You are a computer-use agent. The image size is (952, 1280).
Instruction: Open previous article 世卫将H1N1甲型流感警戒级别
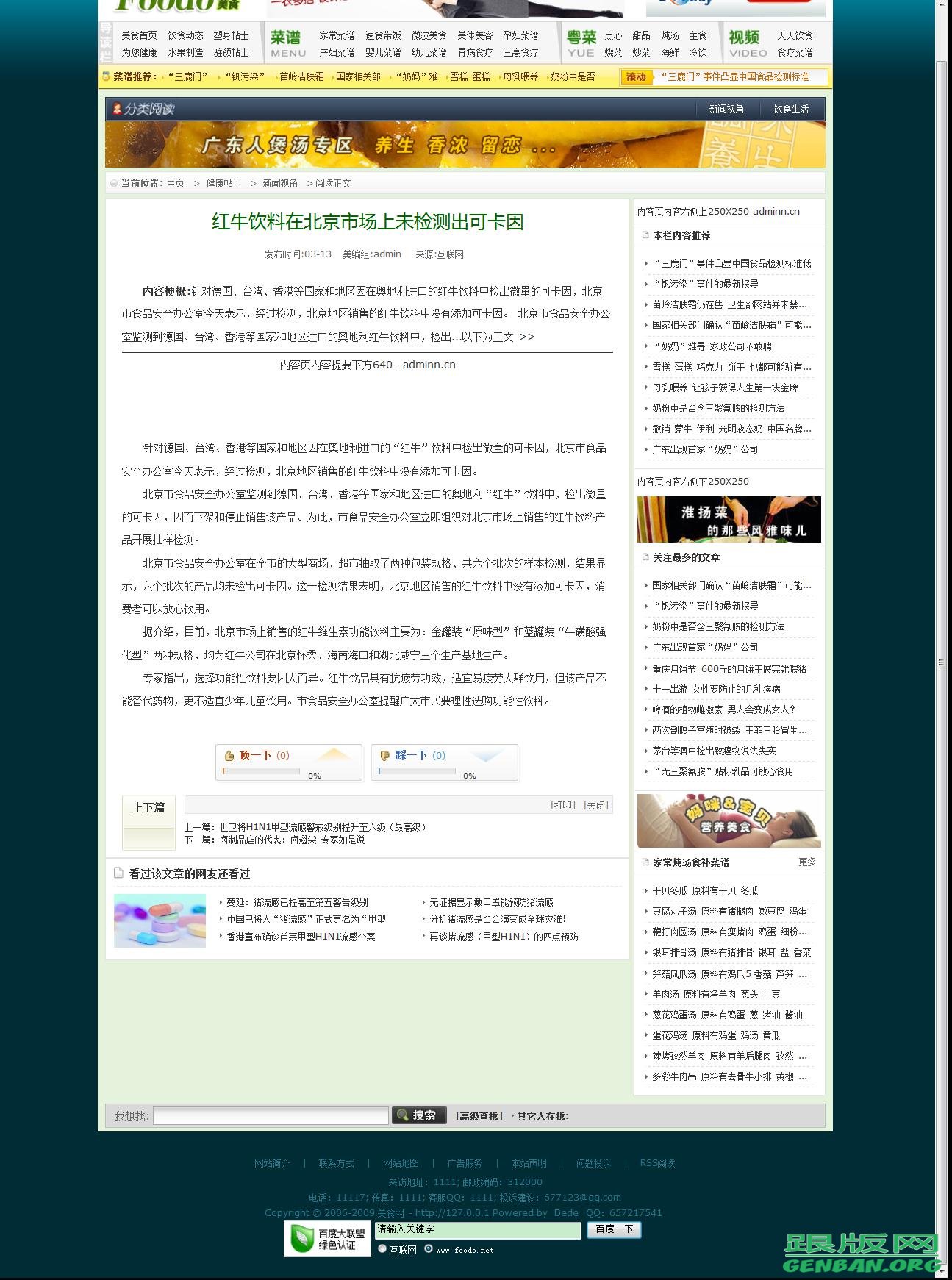[x=323, y=827]
